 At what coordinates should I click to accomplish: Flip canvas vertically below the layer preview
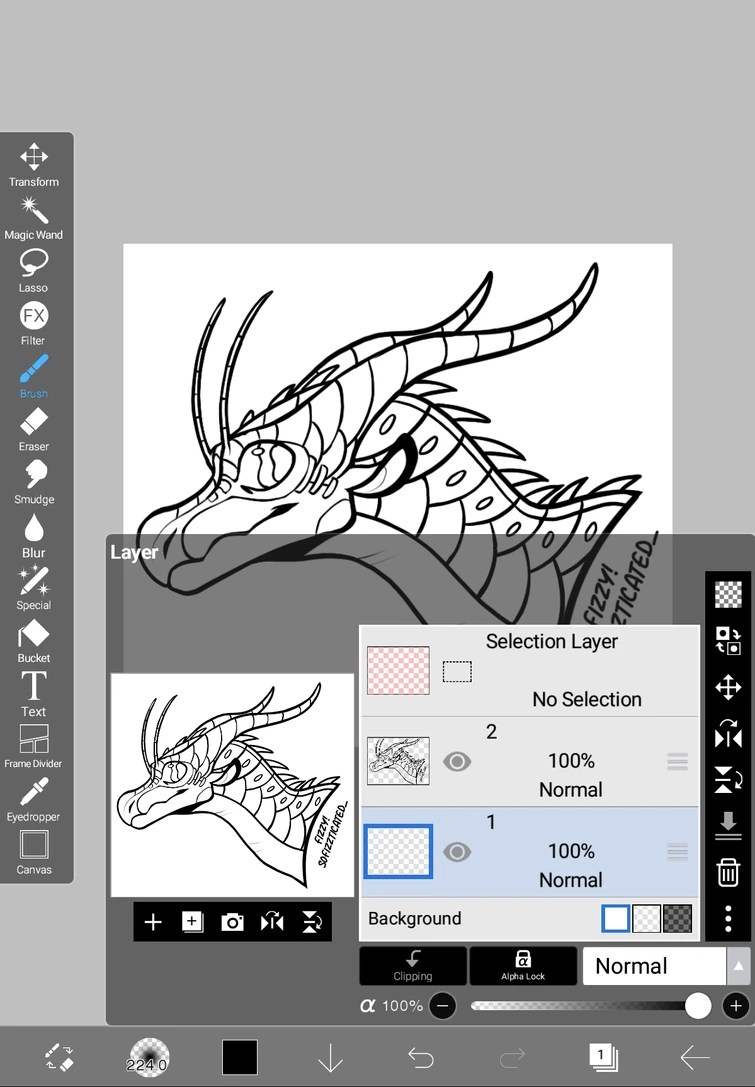312,922
